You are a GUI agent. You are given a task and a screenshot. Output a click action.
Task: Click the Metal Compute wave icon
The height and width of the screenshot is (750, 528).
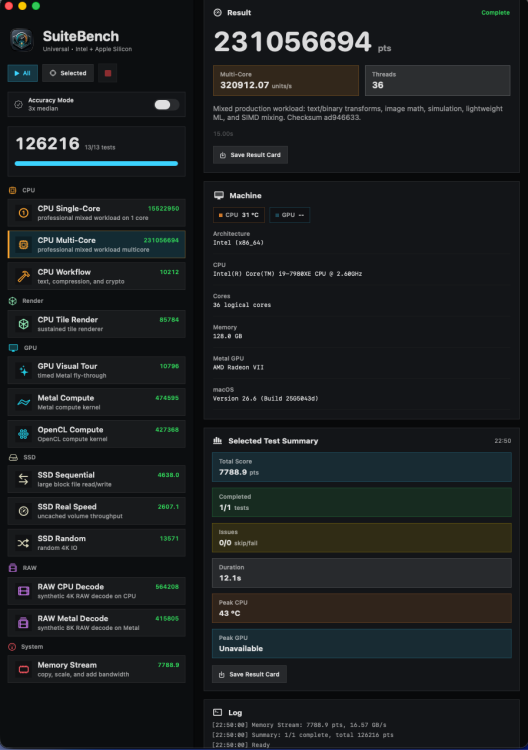(23, 402)
